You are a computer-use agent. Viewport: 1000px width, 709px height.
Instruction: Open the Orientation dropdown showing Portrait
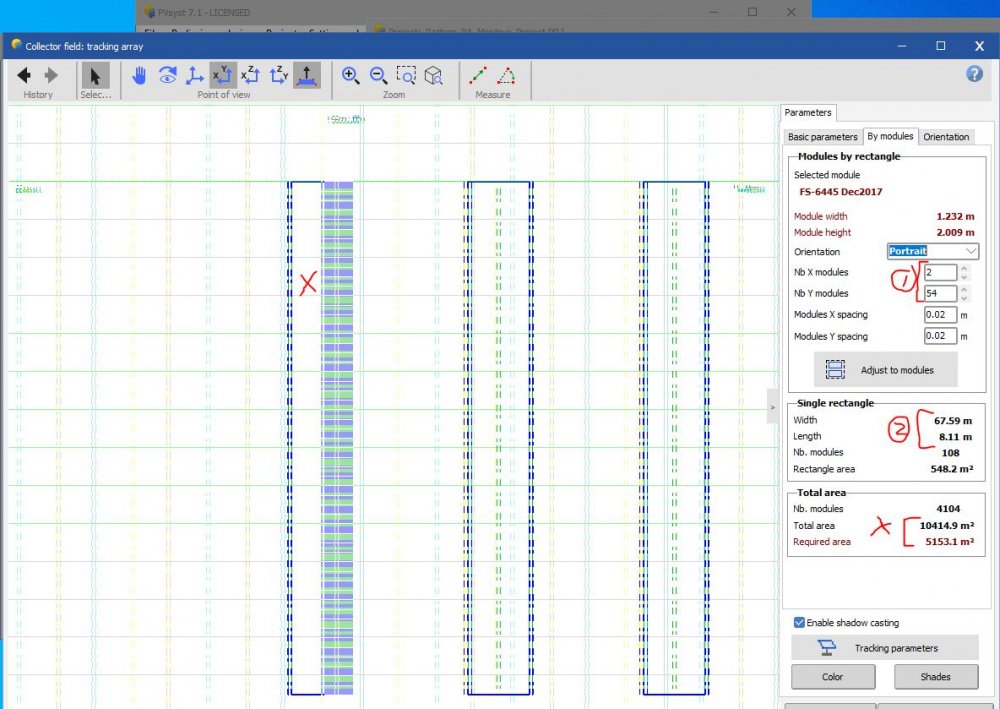tap(932, 251)
